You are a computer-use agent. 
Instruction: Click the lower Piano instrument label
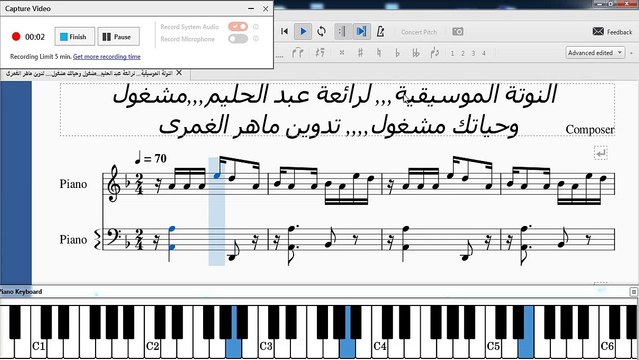click(x=73, y=239)
